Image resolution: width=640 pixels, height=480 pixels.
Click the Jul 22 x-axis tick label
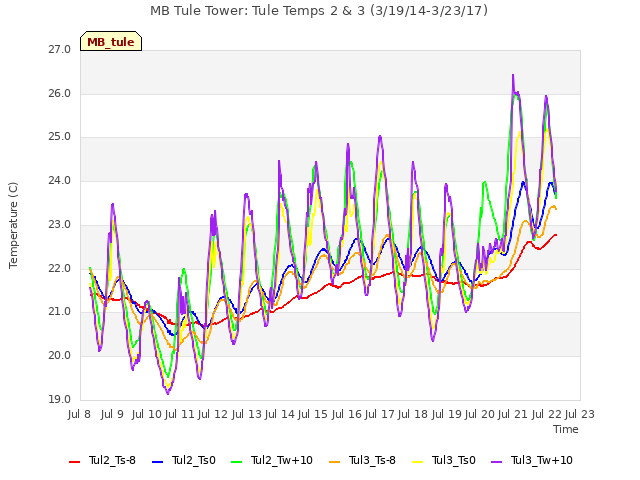click(x=546, y=415)
